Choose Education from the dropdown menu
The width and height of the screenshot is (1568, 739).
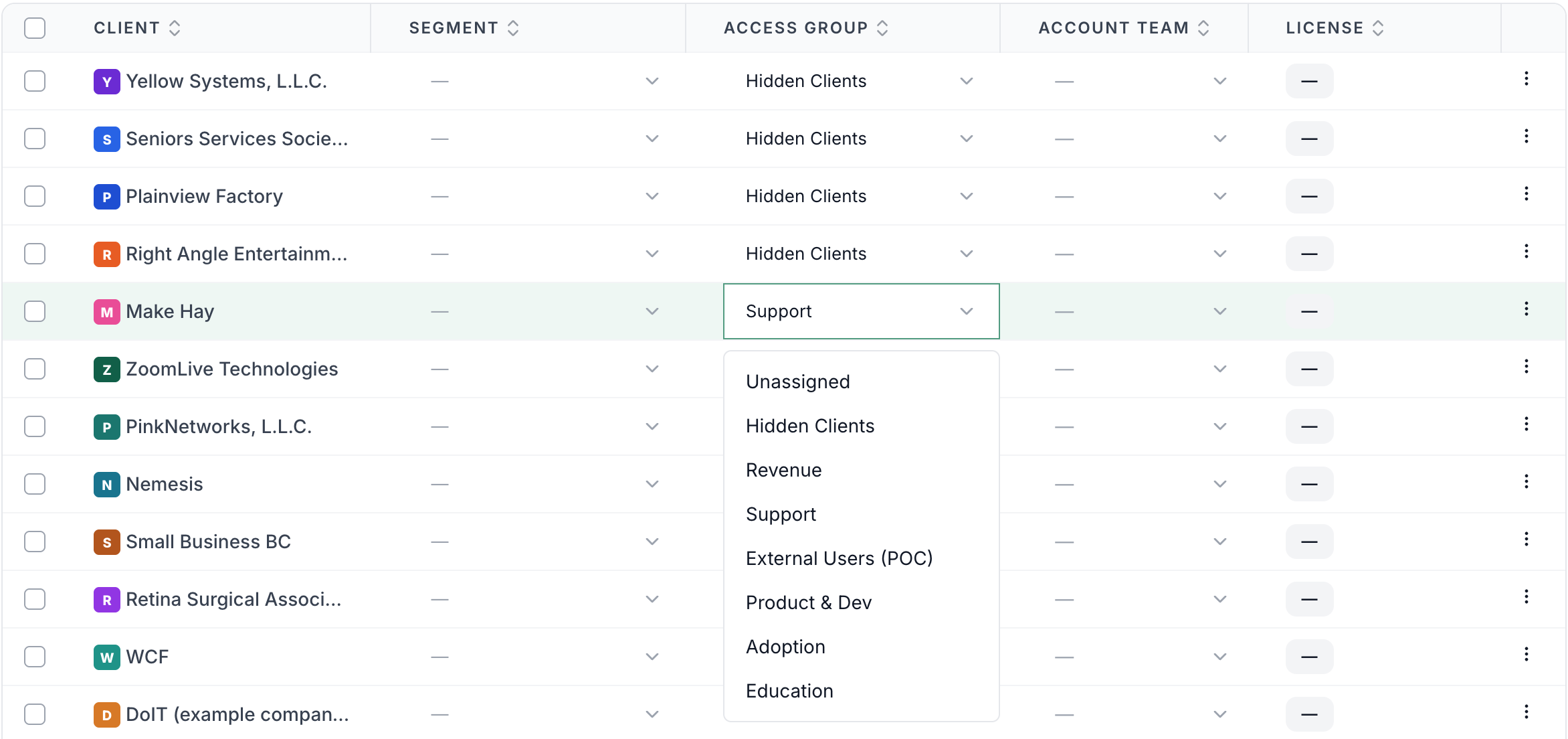coord(861,691)
